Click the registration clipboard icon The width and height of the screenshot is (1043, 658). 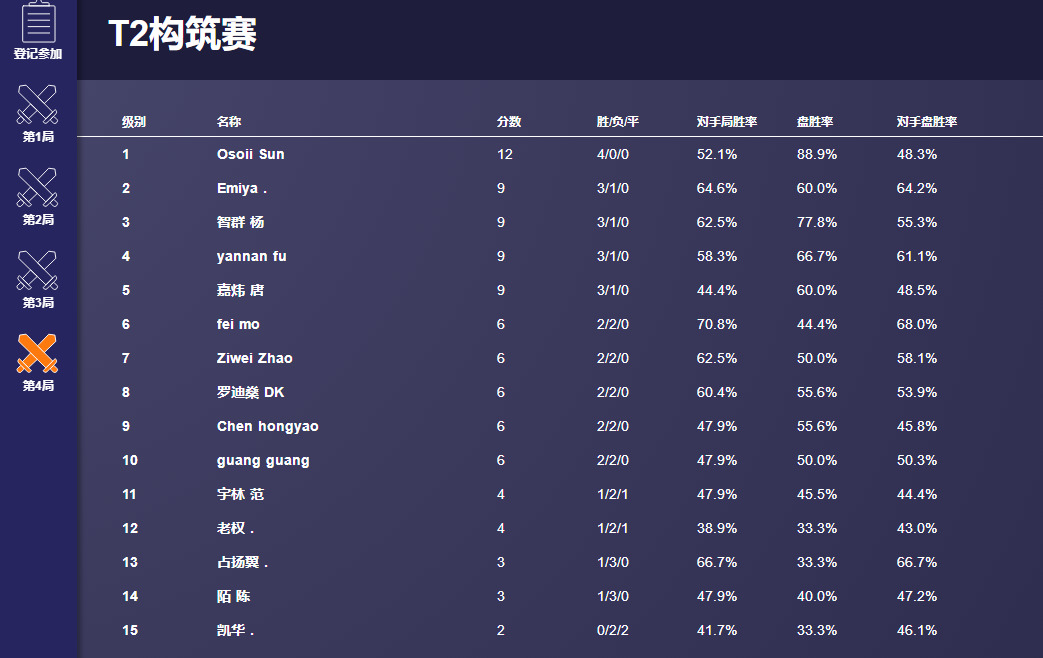(38, 22)
